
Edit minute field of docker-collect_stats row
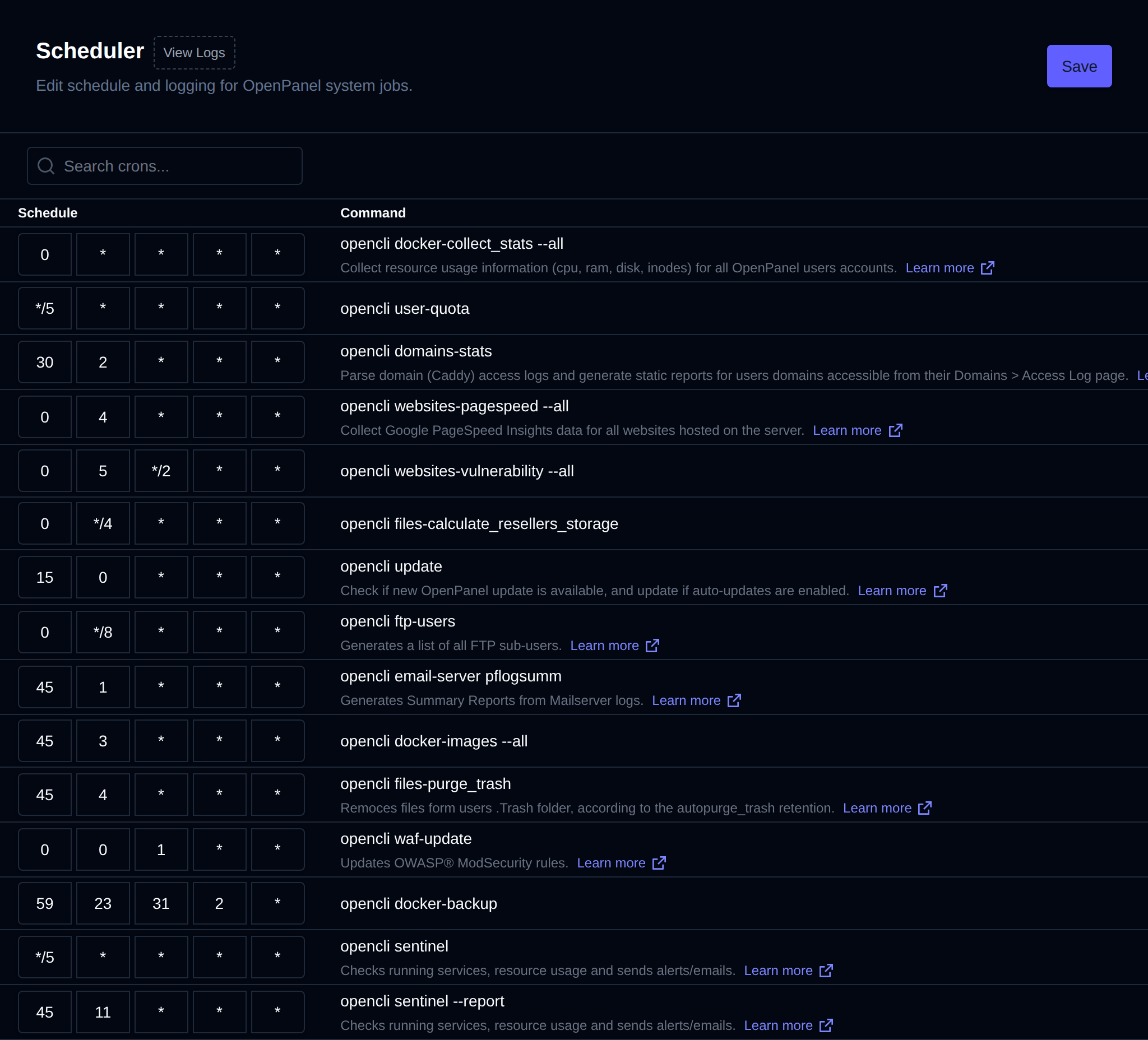pos(45,255)
